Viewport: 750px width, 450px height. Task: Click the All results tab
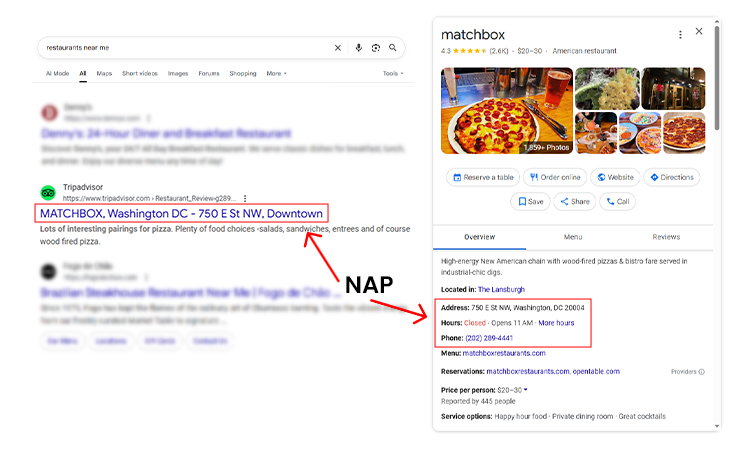pos(83,74)
